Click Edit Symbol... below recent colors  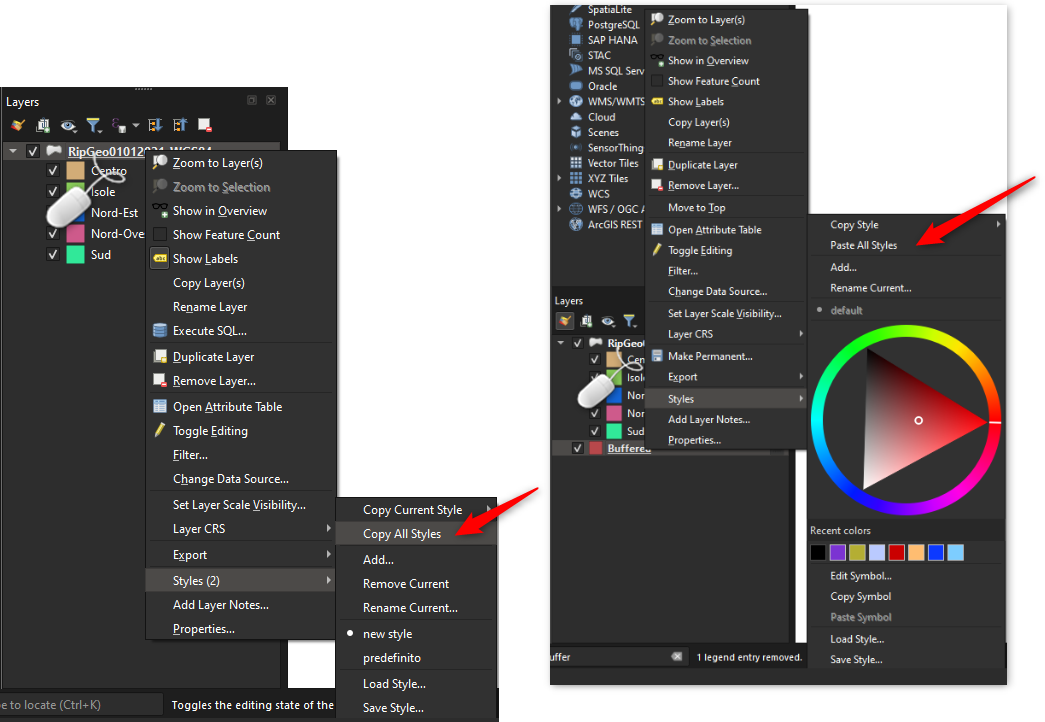coord(860,576)
